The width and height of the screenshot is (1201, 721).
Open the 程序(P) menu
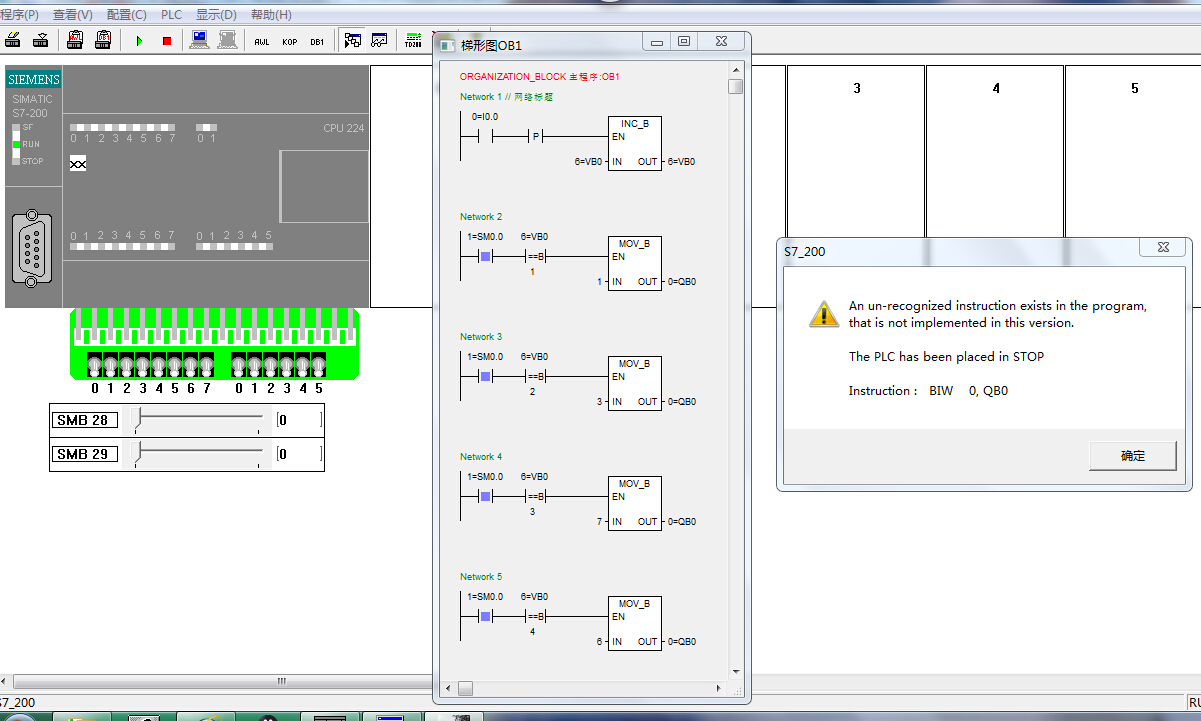pyautogui.click(x=19, y=15)
